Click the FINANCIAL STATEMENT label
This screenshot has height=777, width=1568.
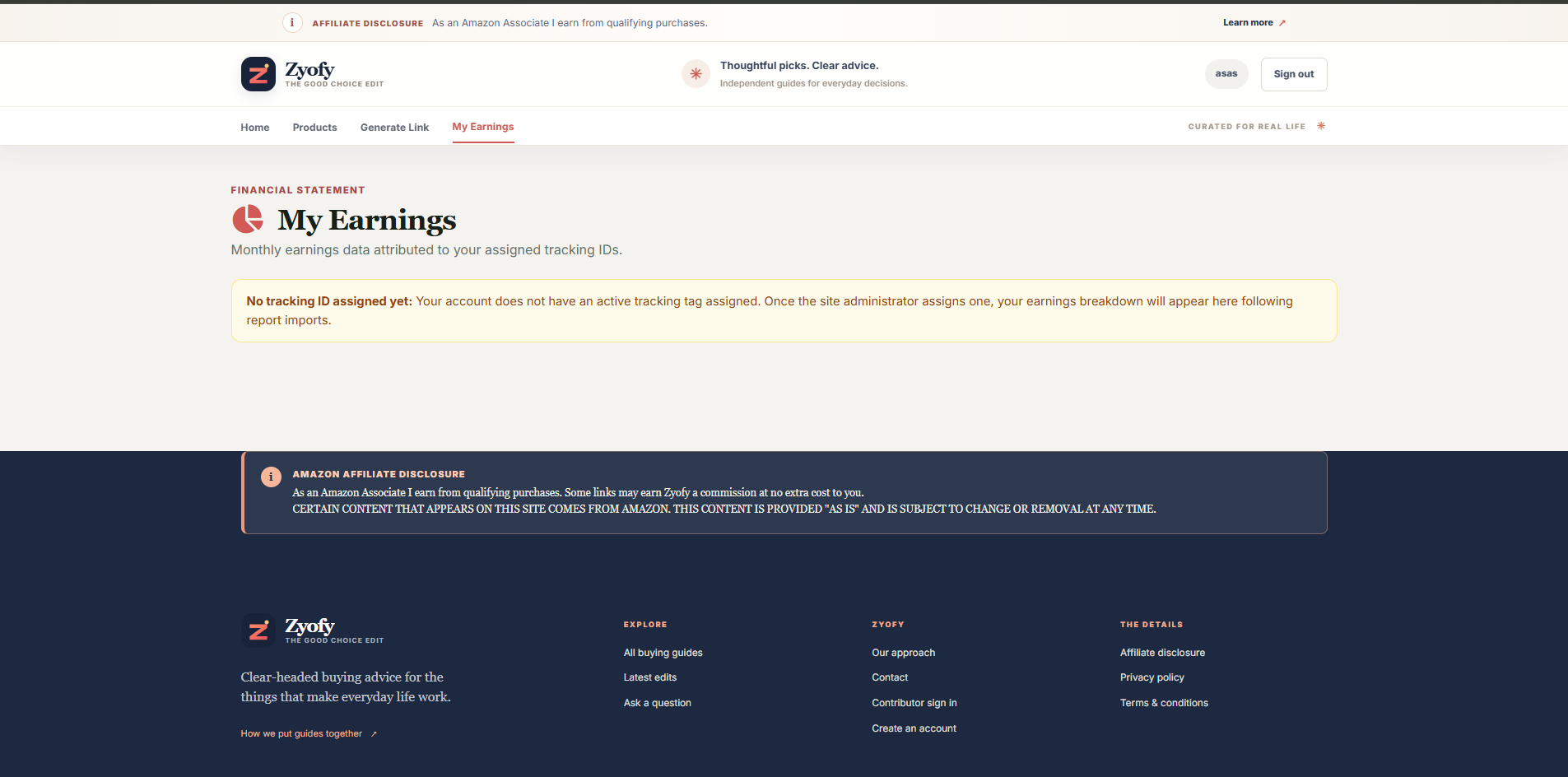coord(298,190)
